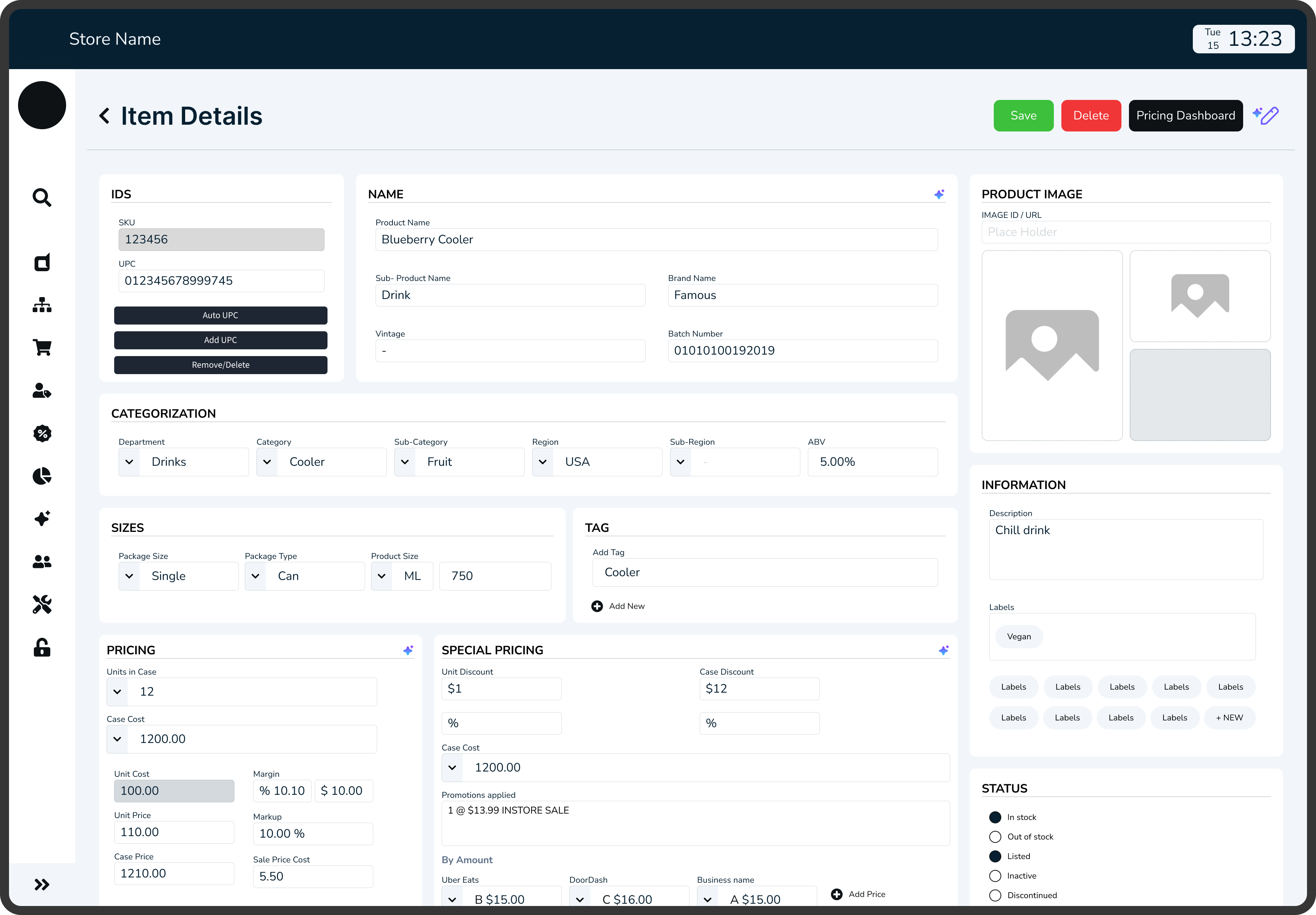Open the shopping cart sidebar icon
Viewport: 1316px width, 915px height.
pos(42,347)
